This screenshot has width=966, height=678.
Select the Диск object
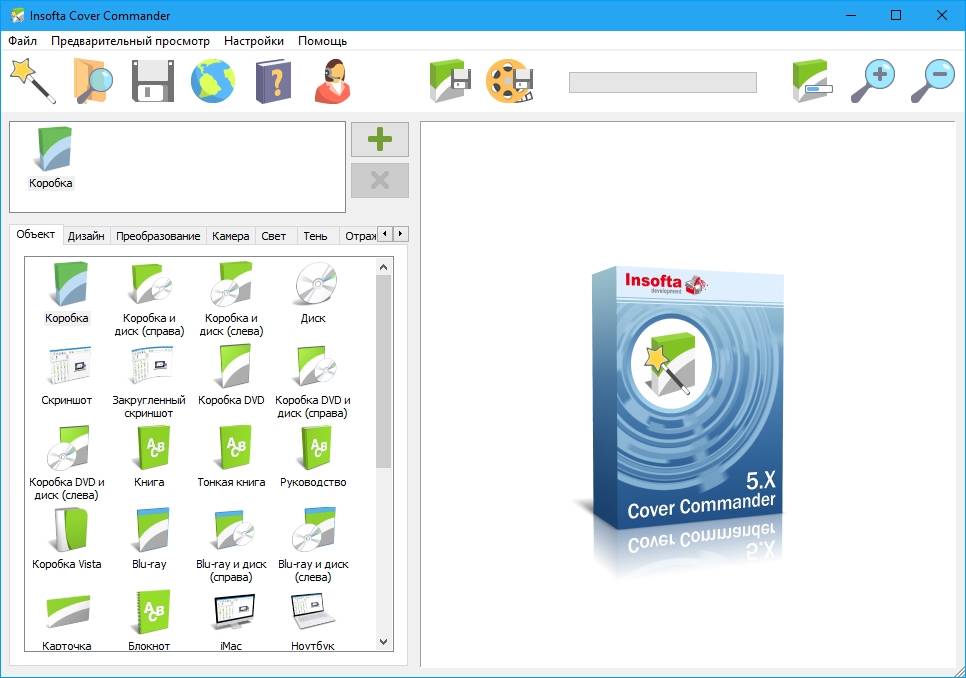point(313,293)
